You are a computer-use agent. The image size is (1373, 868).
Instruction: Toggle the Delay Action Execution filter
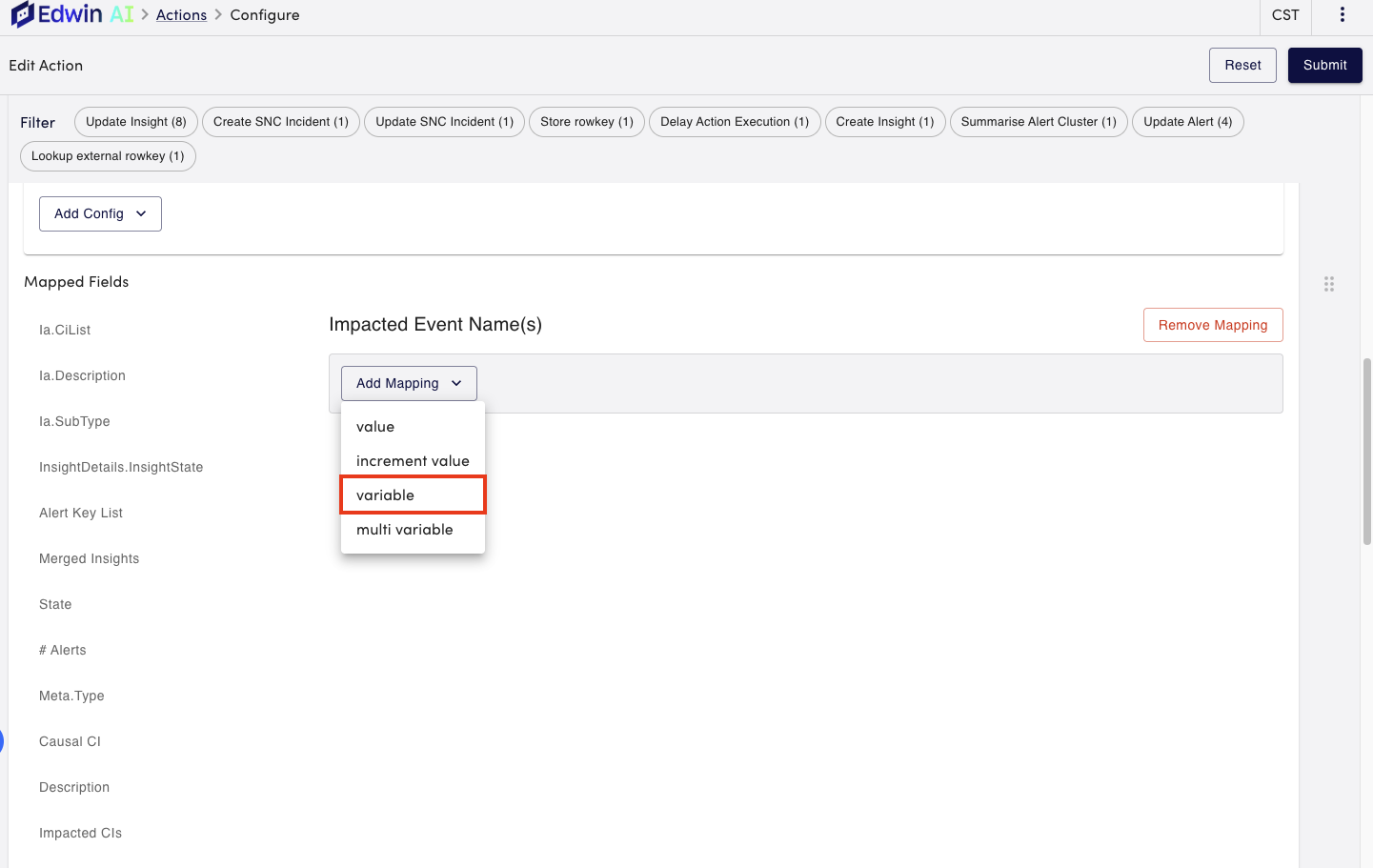coord(735,122)
